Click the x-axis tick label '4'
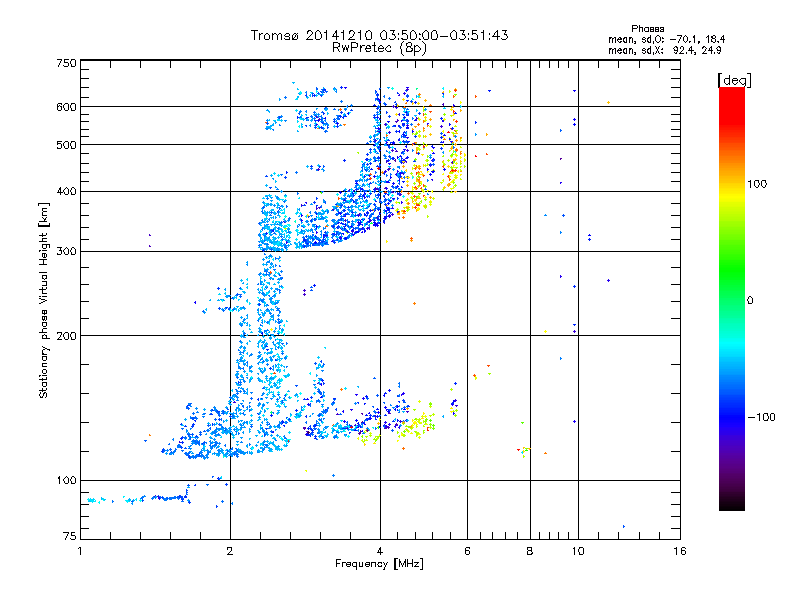The width and height of the screenshot is (800, 600). (x=380, y=551)
